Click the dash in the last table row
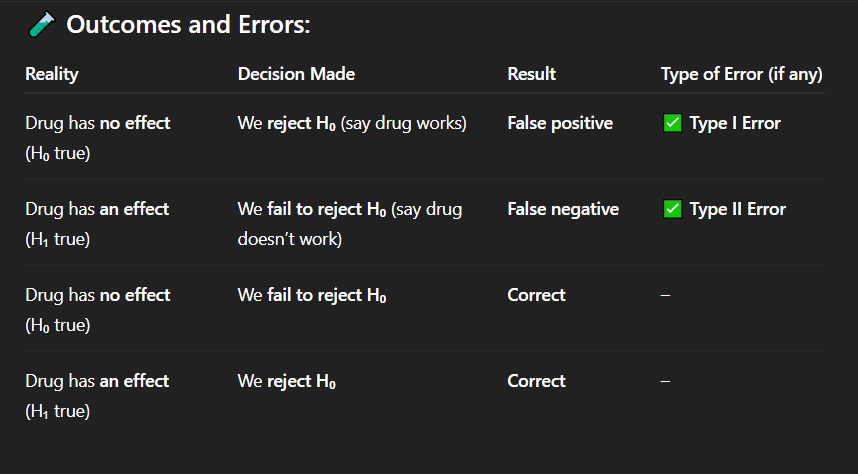 (x=666, y=381)
